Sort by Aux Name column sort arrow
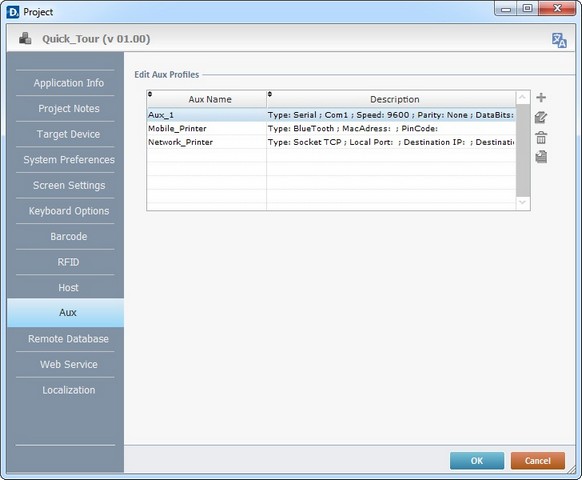Image resolution: width=582 pixels, height=480 pixels. point(150,94)
